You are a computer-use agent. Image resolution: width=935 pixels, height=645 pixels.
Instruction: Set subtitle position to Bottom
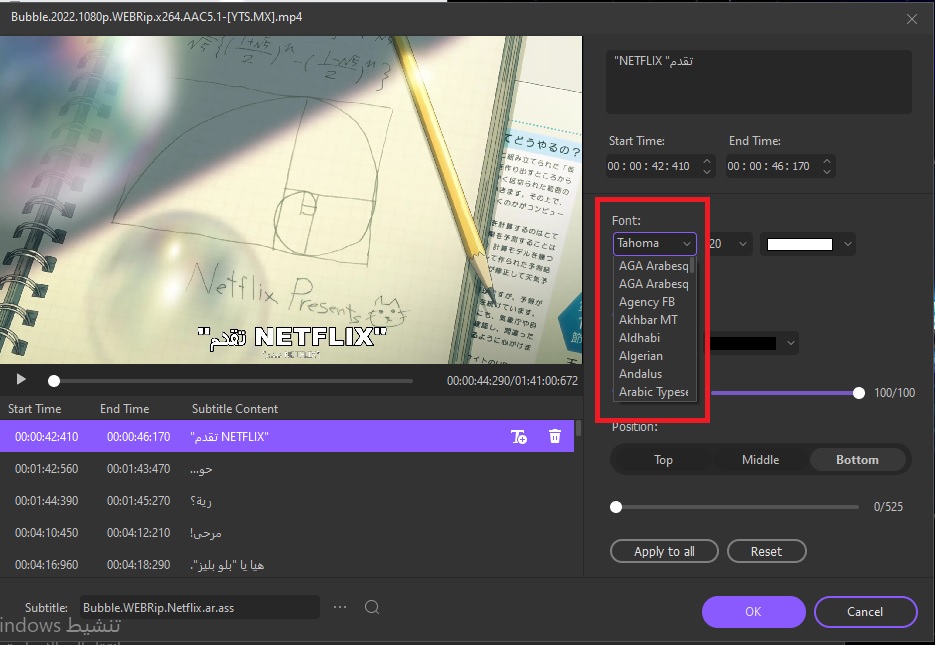[x=857, y=460]
